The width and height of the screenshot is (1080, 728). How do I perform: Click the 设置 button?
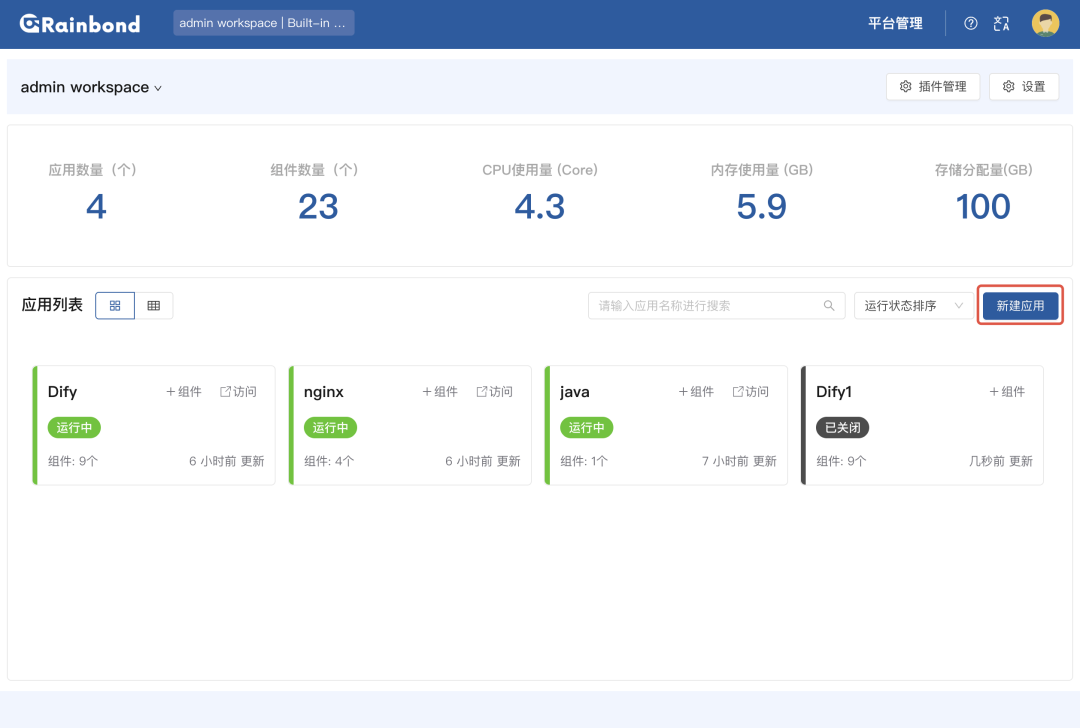tap(1024, 87)
